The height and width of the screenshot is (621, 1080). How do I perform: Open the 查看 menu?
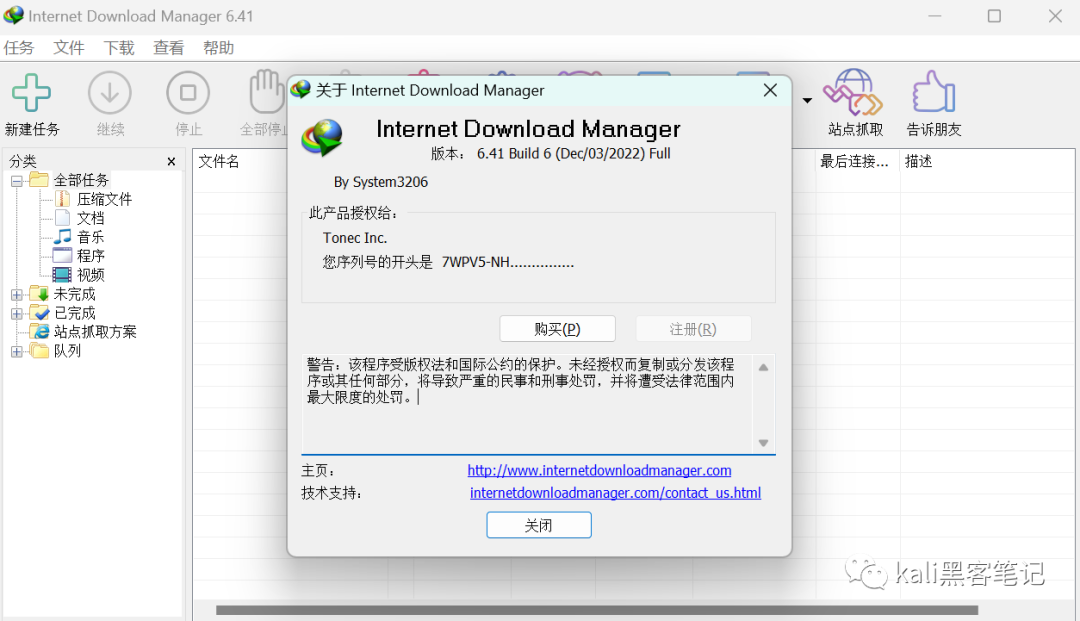(x=169, y=48)
